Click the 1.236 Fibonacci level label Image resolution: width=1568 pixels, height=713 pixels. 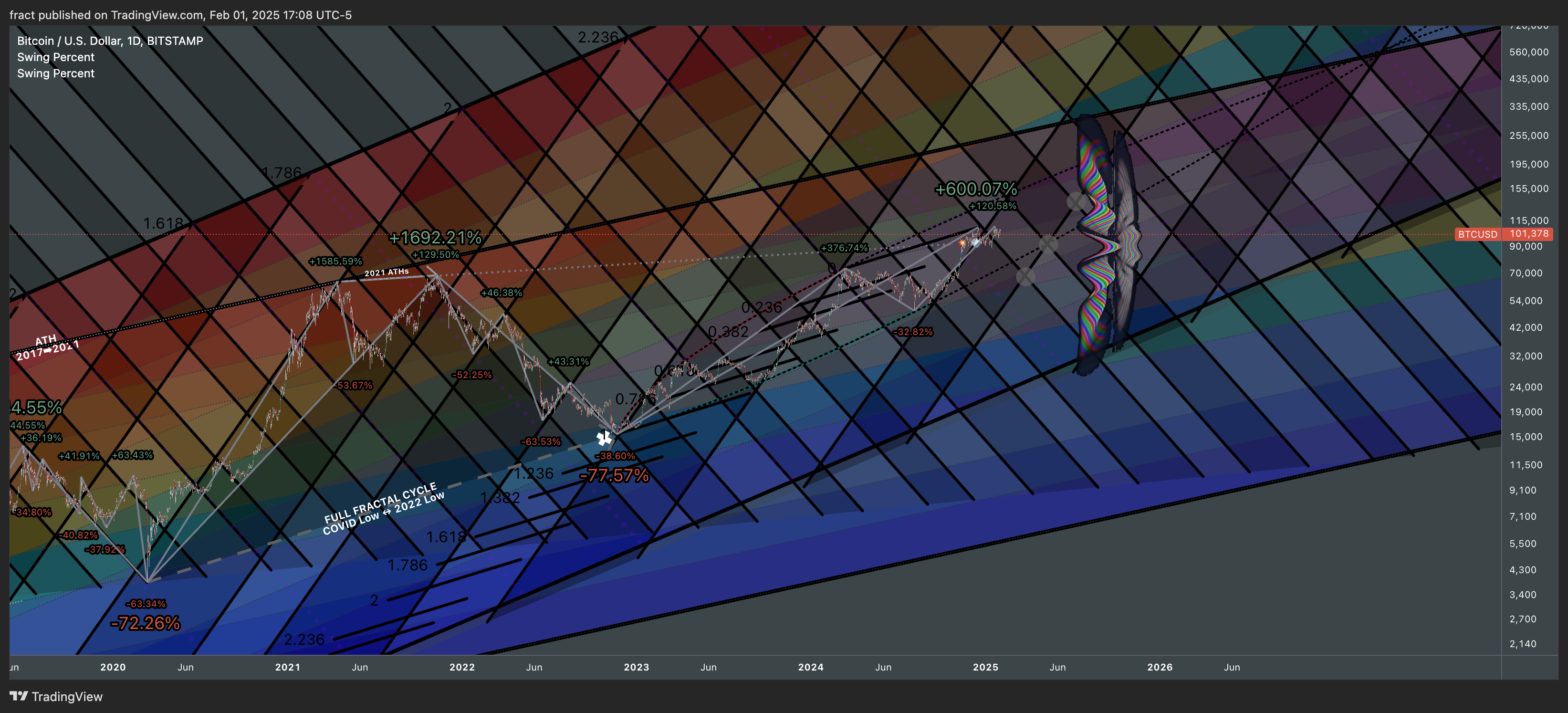[533, 474]
